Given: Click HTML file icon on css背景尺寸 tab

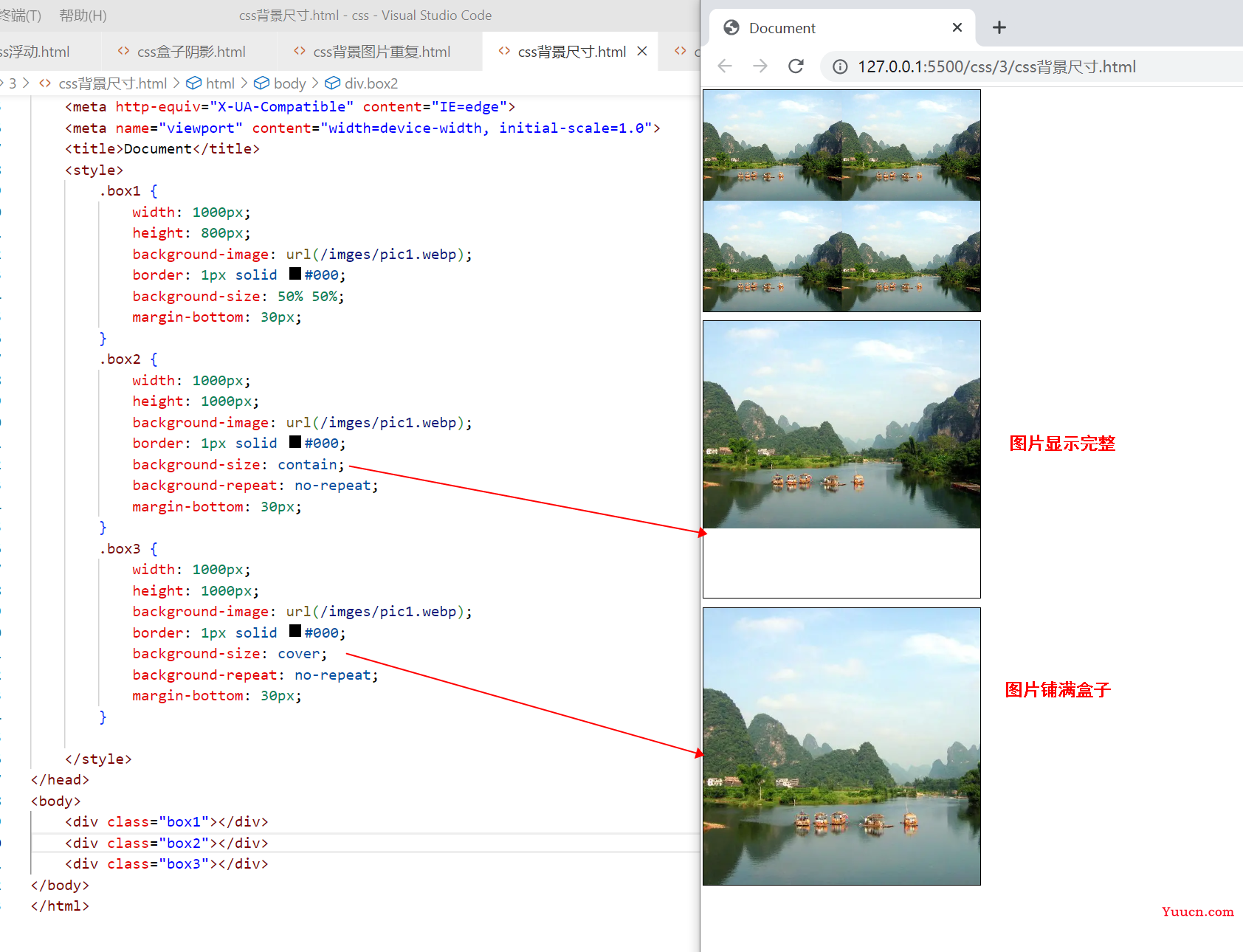Looking at the screenshot, I should point(504,51).
